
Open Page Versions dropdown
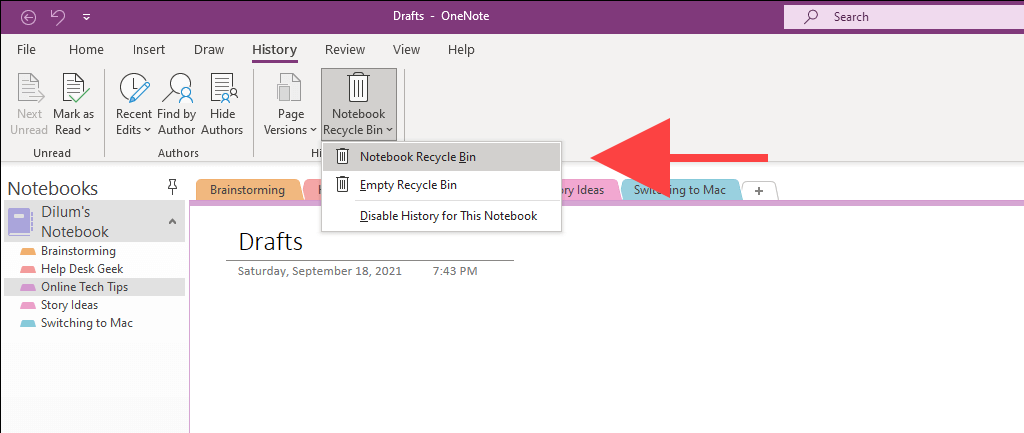(x=290, y=104)
